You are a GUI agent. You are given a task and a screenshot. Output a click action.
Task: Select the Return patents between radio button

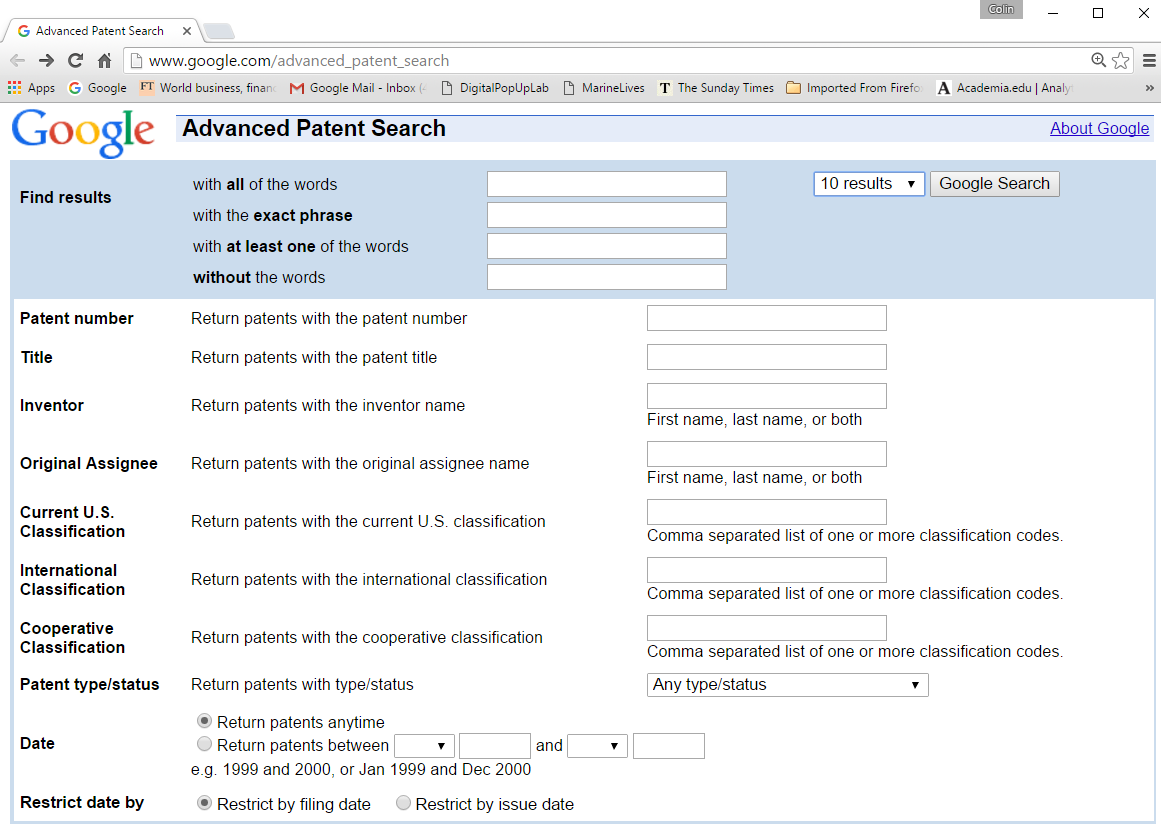click(205, 744)
